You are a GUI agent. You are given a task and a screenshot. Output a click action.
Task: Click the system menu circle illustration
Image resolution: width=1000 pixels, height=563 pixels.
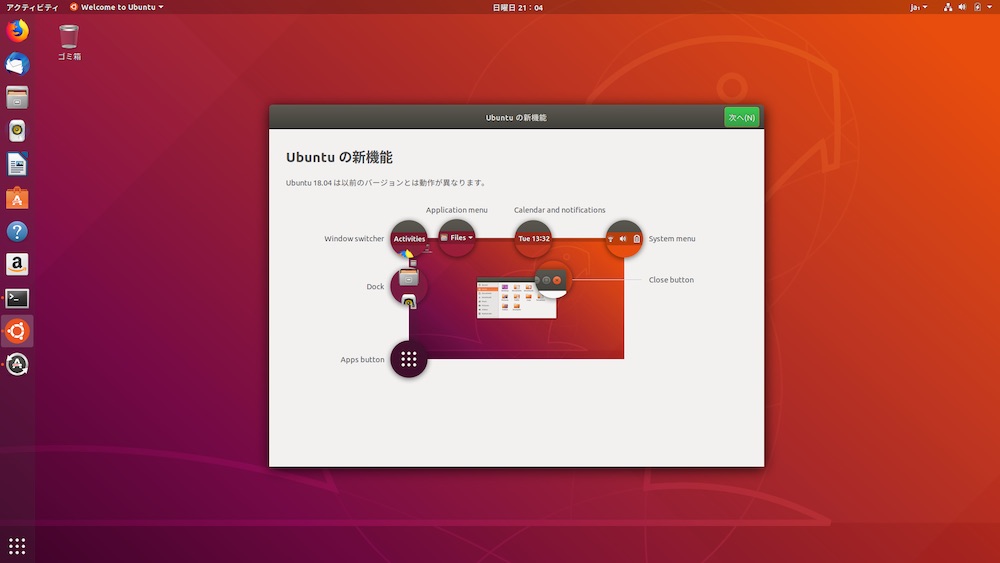pyautogui.click(x=624, y=238)
